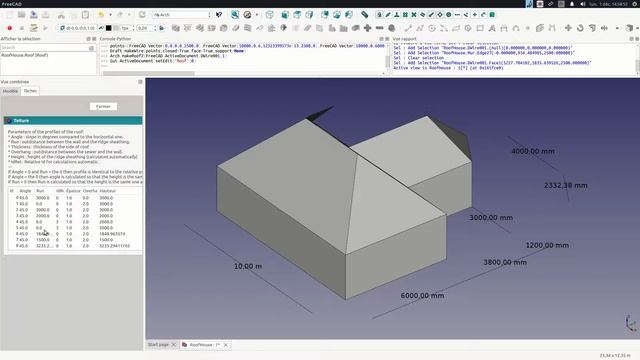Viewport: 640px width, 360px height.
Task: Switch to the Tâches tab
Action: pos(30,91)
